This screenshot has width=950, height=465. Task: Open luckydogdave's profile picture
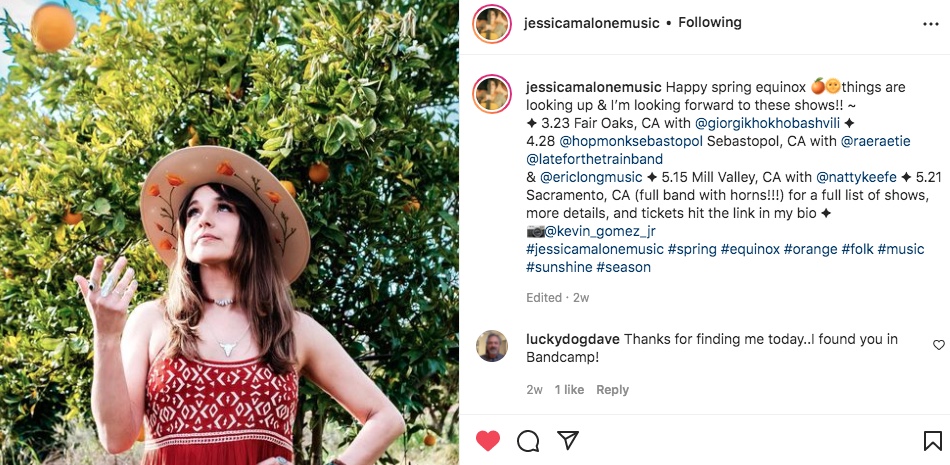tap(492, 346)
